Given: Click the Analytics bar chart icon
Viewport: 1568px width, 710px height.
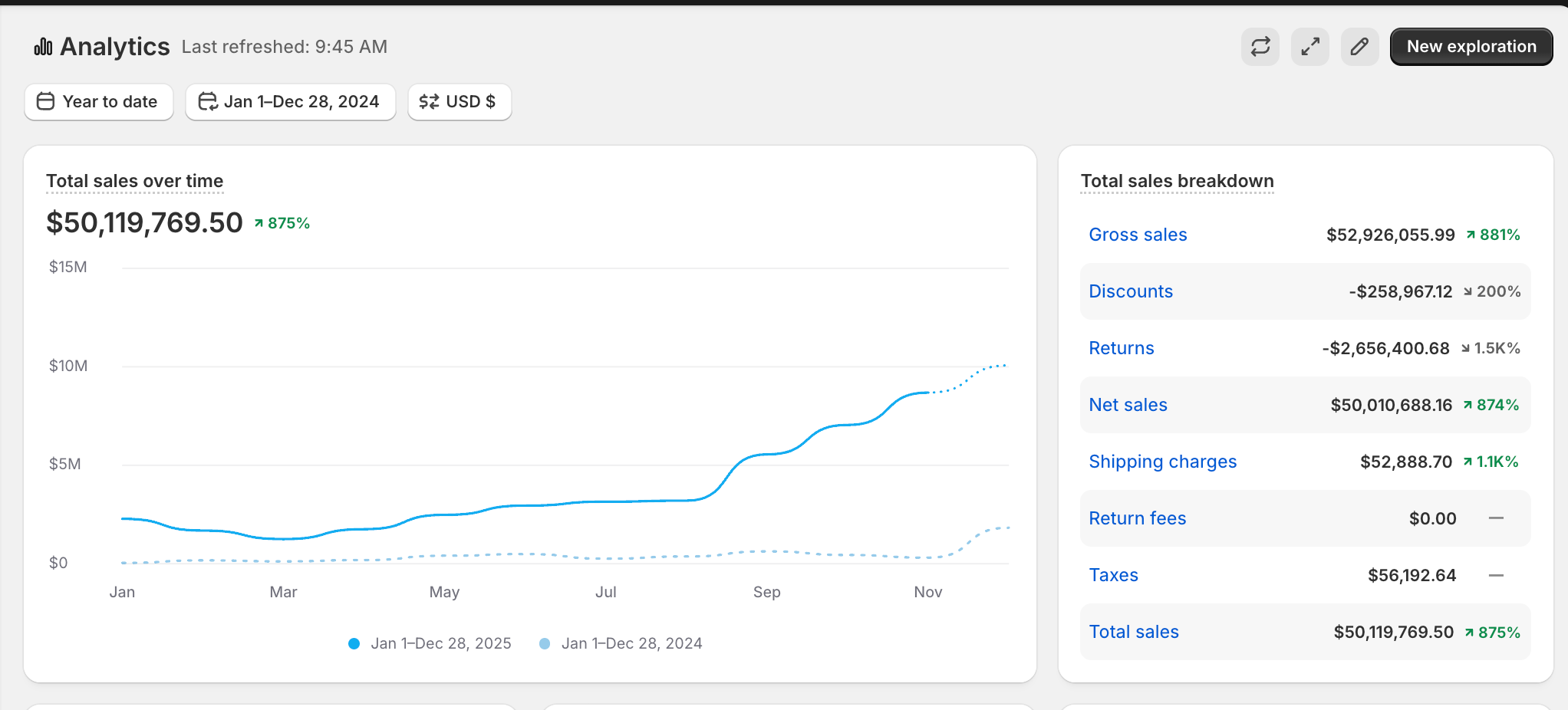Looking at the screenshot, I should pyautogui.click(x=44, y=46).
